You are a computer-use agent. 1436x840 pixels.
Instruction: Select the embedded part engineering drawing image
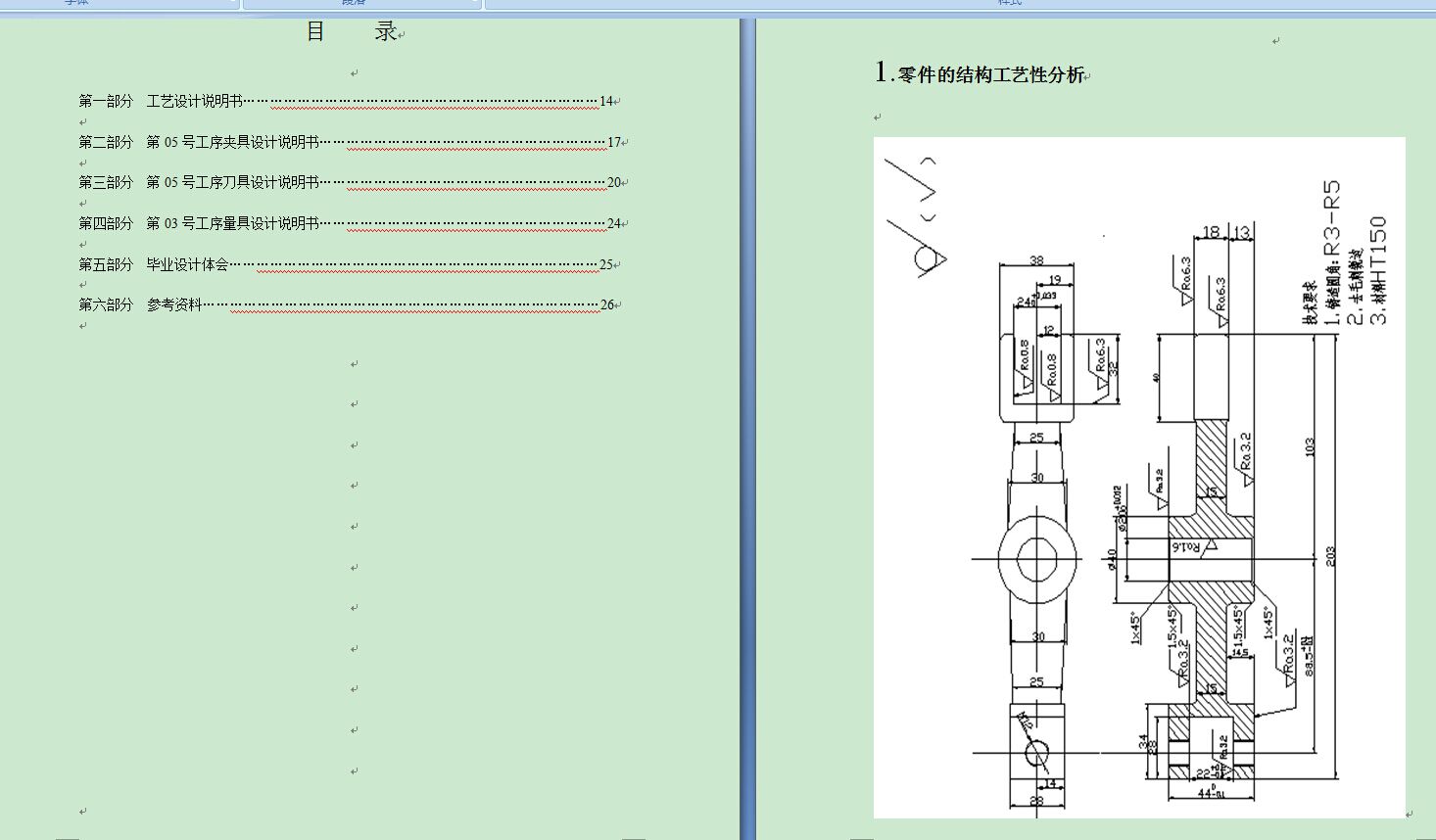[x=1139, y=477]
